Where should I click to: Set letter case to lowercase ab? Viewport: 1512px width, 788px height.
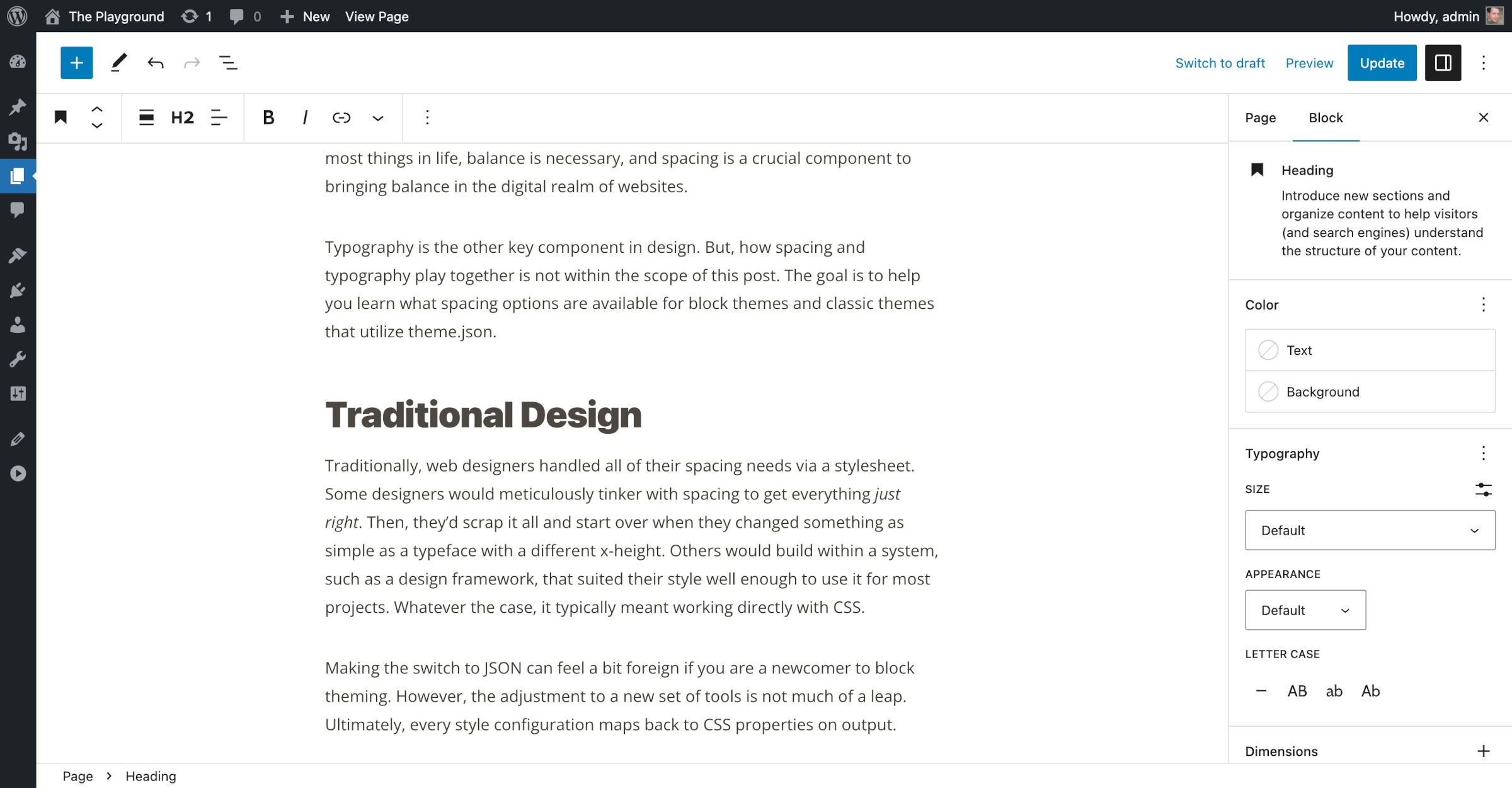coord(1334,691)
